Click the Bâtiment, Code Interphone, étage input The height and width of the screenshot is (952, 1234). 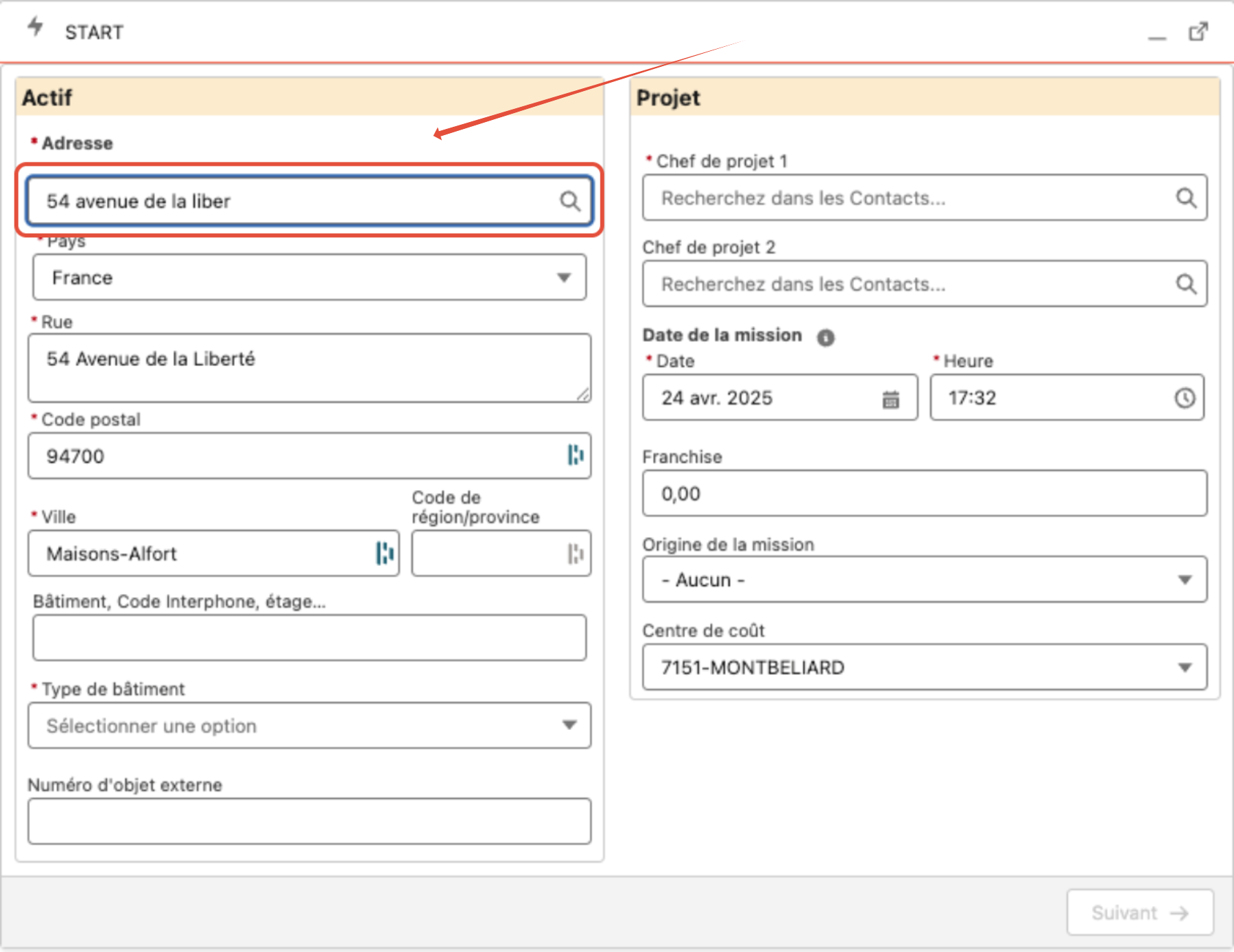click(x=310, y=638)
